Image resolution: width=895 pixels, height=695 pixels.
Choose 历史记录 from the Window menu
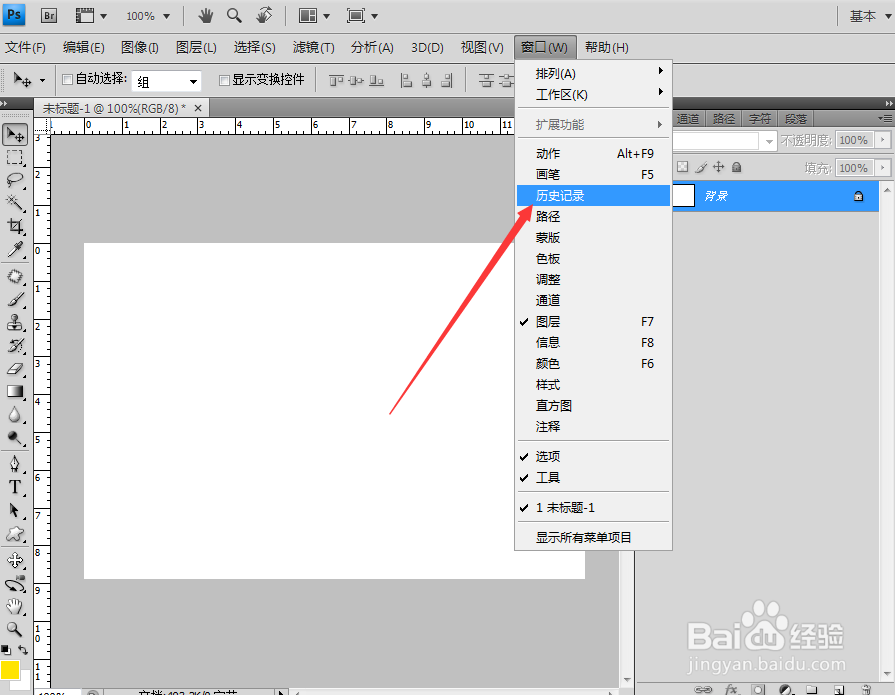coord(594,196)
